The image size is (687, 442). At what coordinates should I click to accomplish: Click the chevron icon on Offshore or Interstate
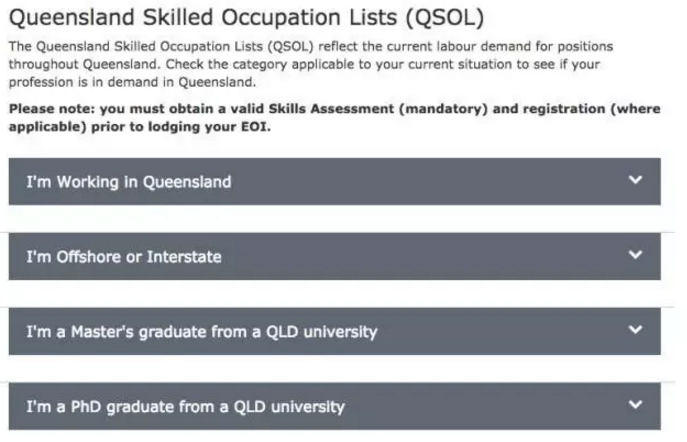tap(635, 255)
